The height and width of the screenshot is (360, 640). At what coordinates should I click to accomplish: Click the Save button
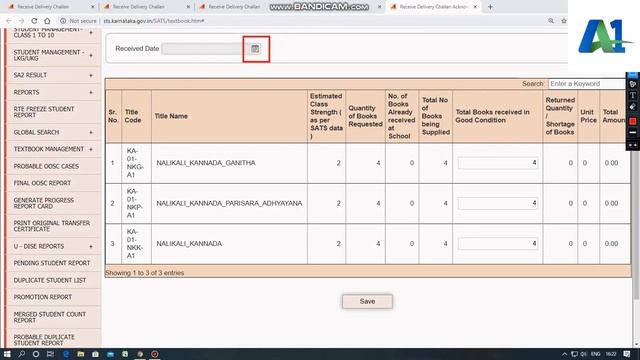pos(367,301)
